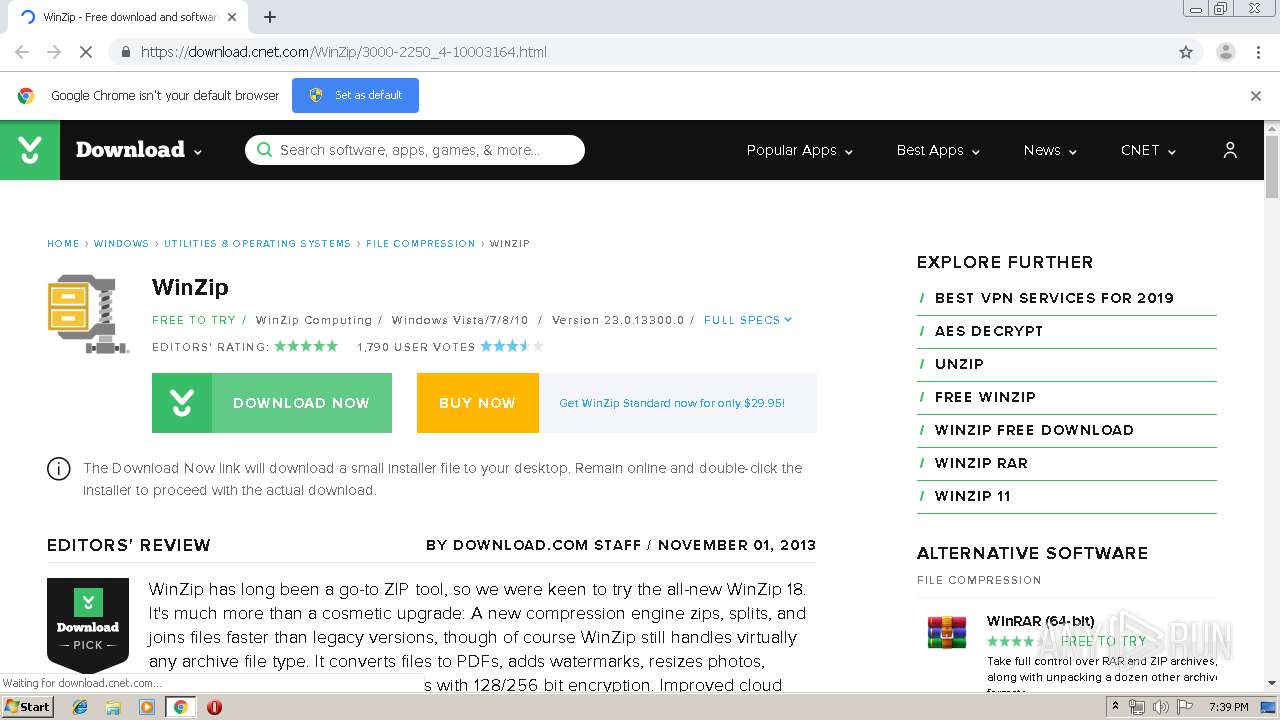1280x720 pixels.
Task: Go to Home breadcrumb
Action: coord(63,244)
